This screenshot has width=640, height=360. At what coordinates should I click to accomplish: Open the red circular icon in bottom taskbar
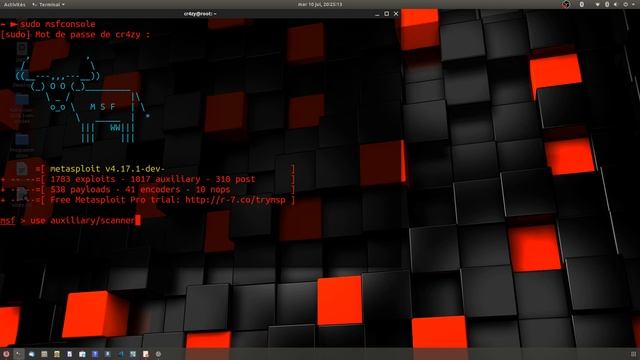coord(6,354)
